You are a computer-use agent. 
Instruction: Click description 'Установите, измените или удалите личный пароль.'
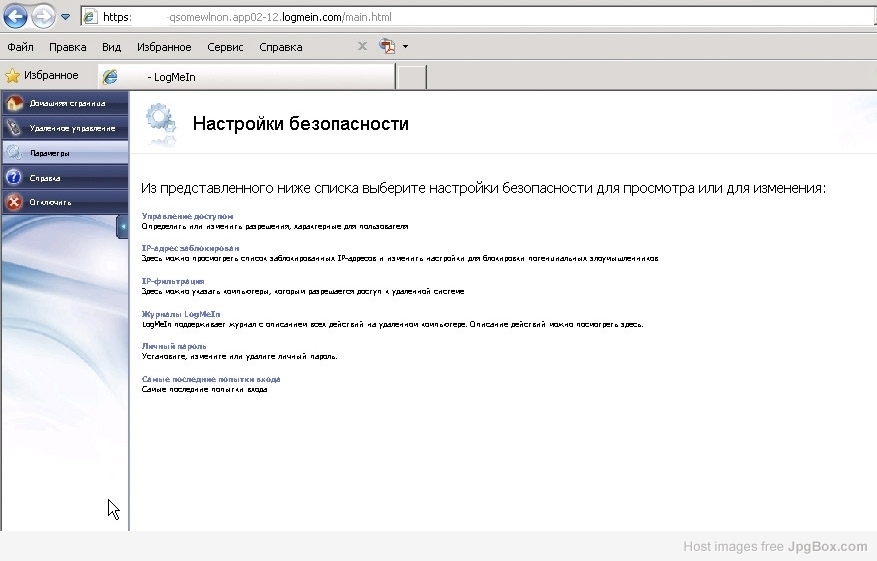[239, 356]
